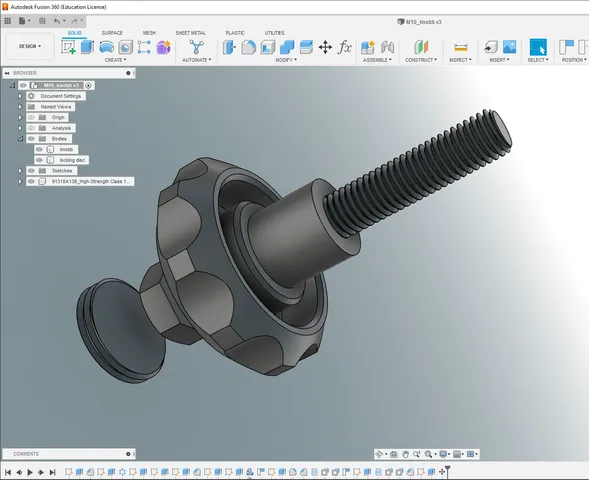
Task: Expand Document Settings node
Action: tap(20, 96)
